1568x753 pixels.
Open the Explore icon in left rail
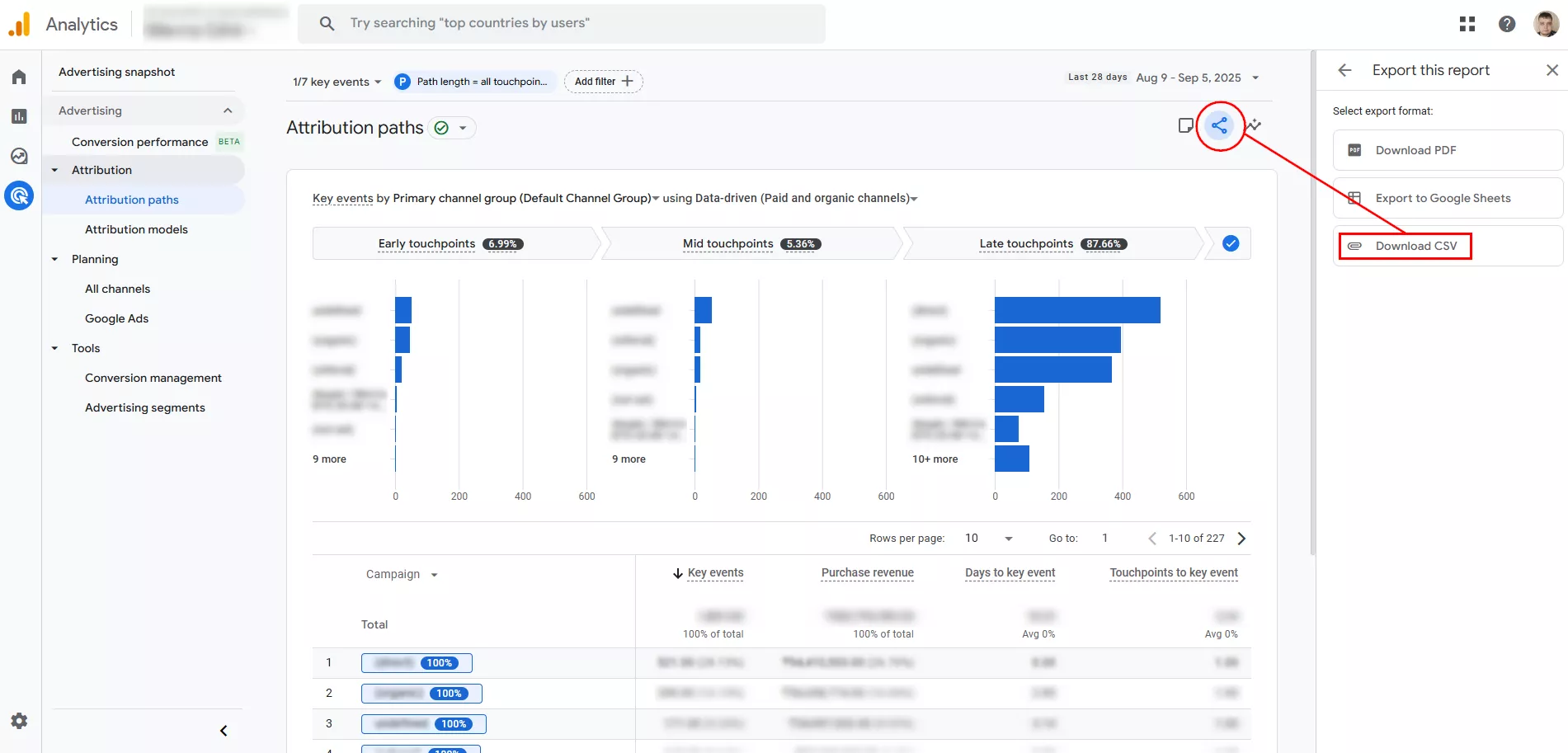point(19,156)
